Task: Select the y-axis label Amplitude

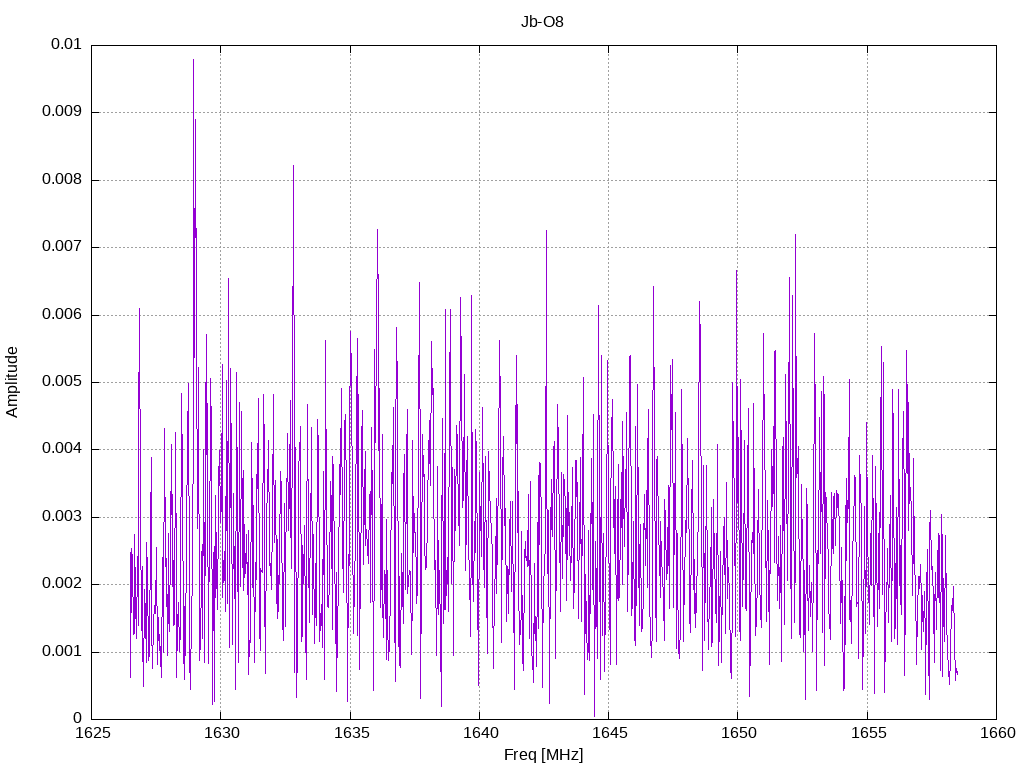Action: pyautogui.click(x=12, y=382)
